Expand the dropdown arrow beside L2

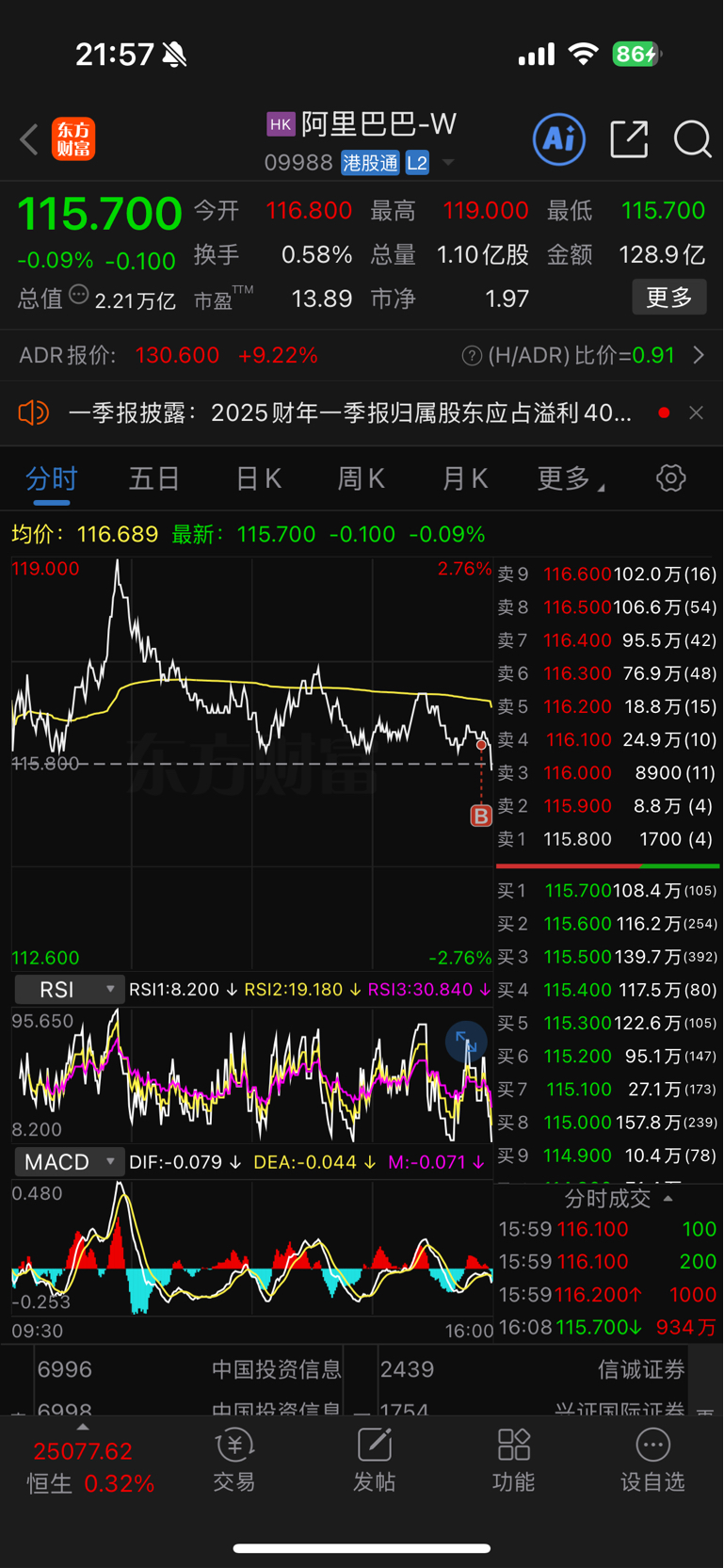[449, 163]
